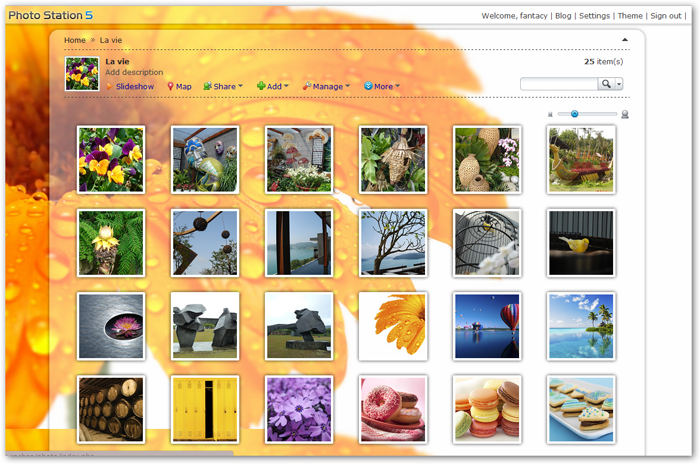Adjust the thumbnail size slider handle

pos(575,114)
